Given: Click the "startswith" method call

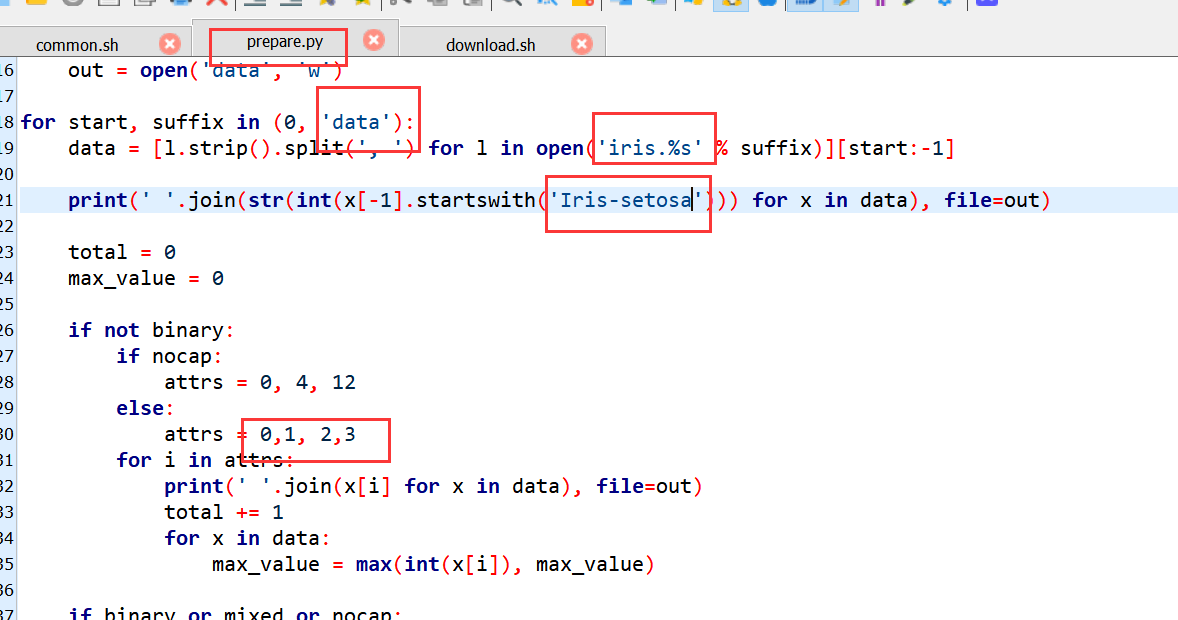Looking at the screenshot, I should tap(476, 201).
